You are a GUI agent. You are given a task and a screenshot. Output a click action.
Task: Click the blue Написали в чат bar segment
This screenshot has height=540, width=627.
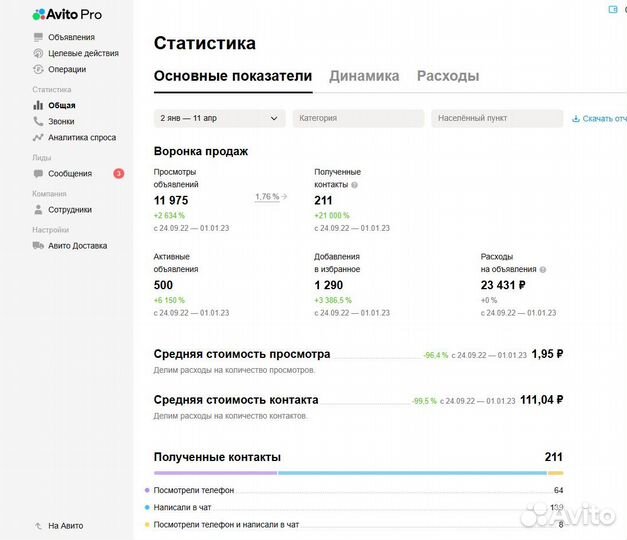(x=413, y=473)
